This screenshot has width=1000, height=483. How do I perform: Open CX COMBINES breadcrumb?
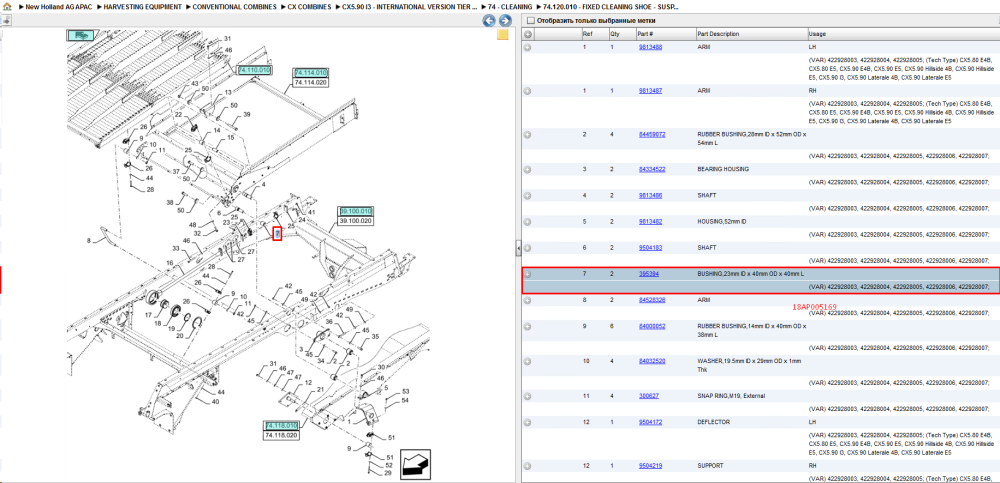point(309,6)
